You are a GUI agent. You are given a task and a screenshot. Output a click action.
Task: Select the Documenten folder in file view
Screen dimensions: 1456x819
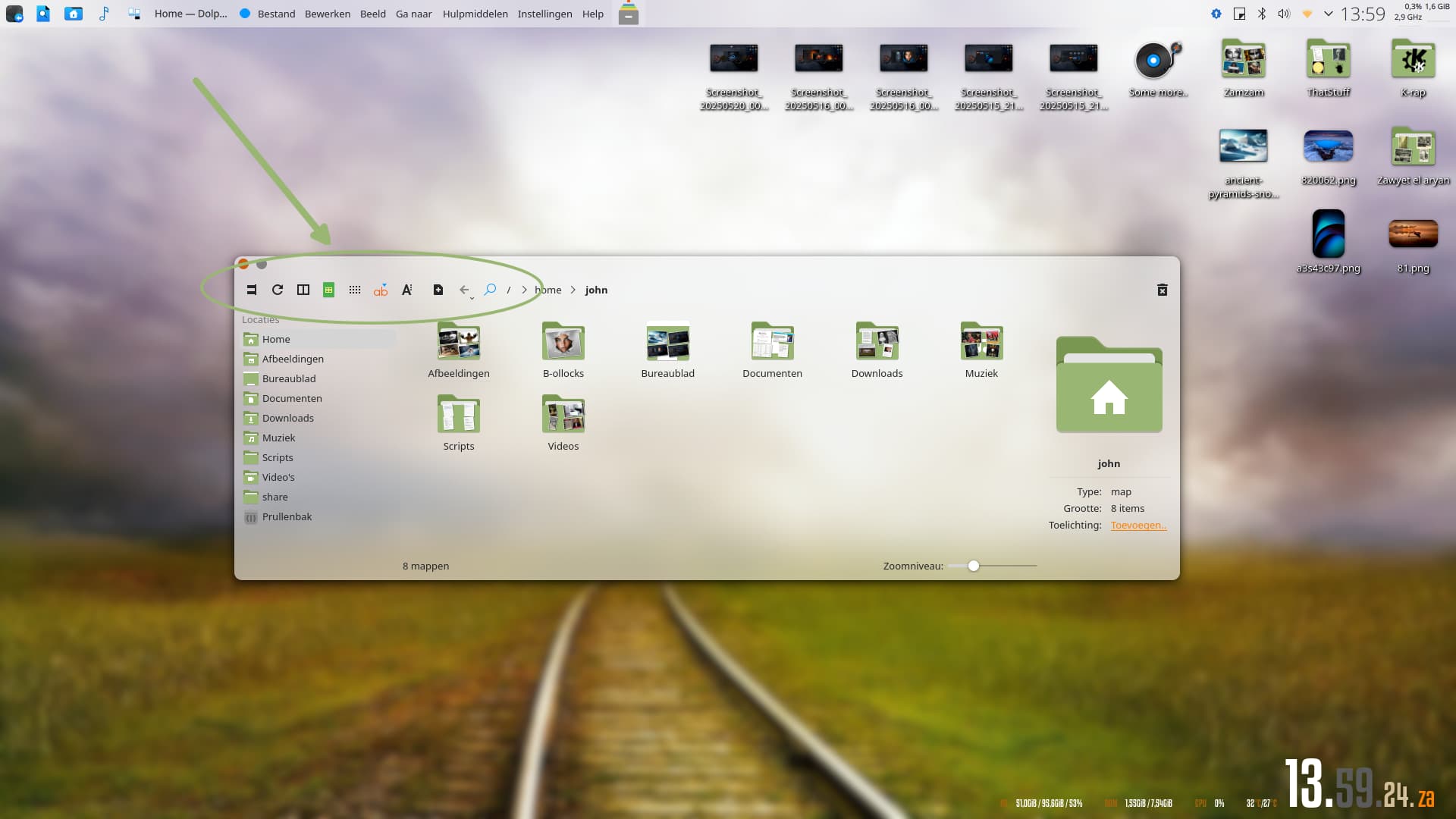773,350
